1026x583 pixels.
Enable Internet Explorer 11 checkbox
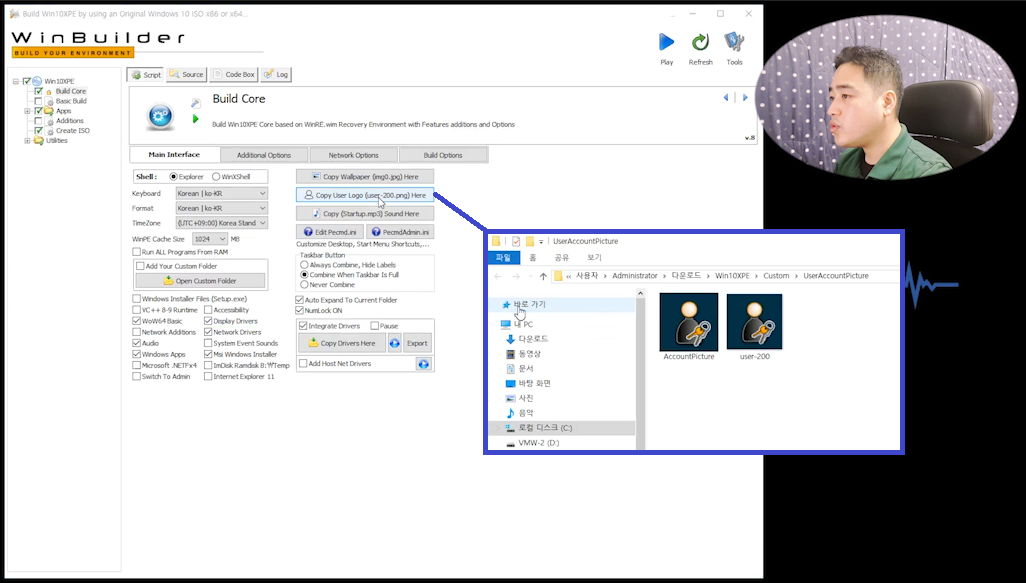click(207, 377)
